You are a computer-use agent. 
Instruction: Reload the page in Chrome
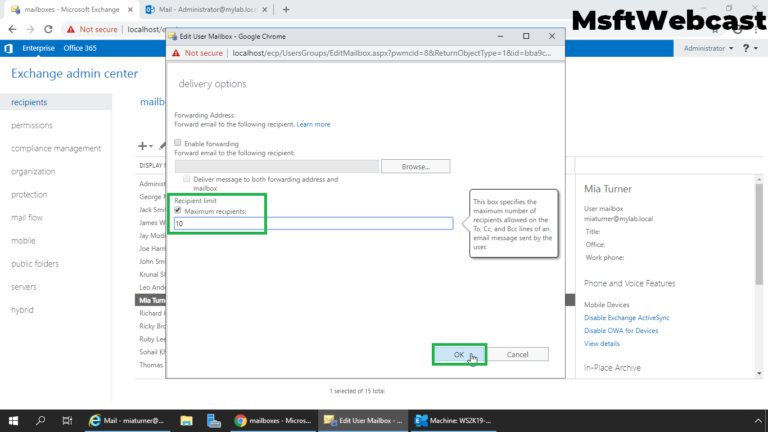pyautogui.click(x=48, y=29)
